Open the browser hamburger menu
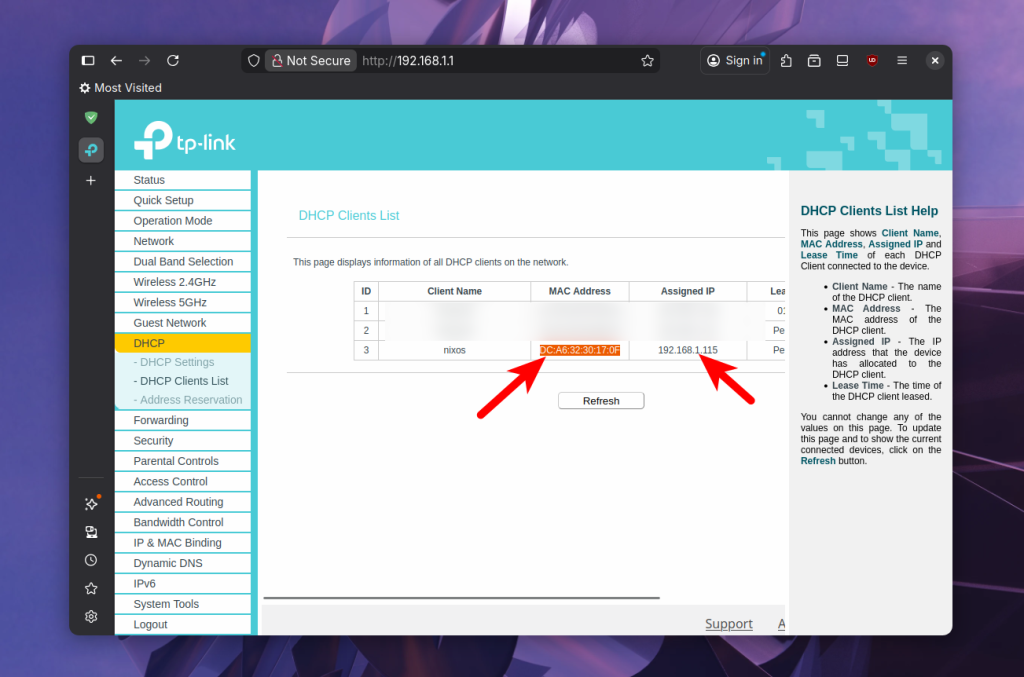 pos(902,61)
